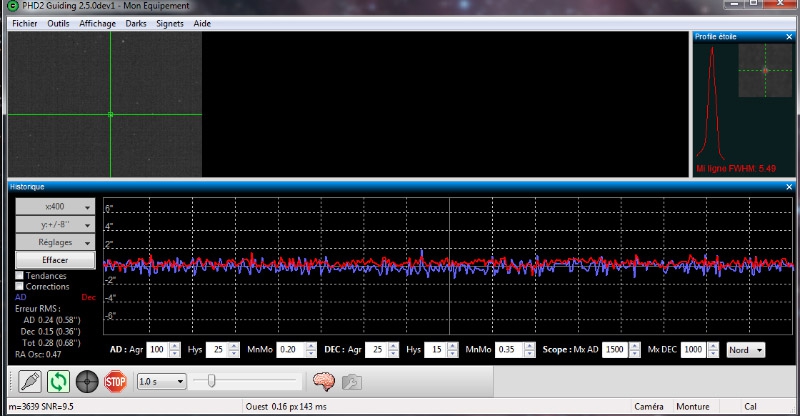Click the m=3639 SNR=9.5 status text
Image resolution: width=800 pixels, height=416 pixels.
(41, 407)
